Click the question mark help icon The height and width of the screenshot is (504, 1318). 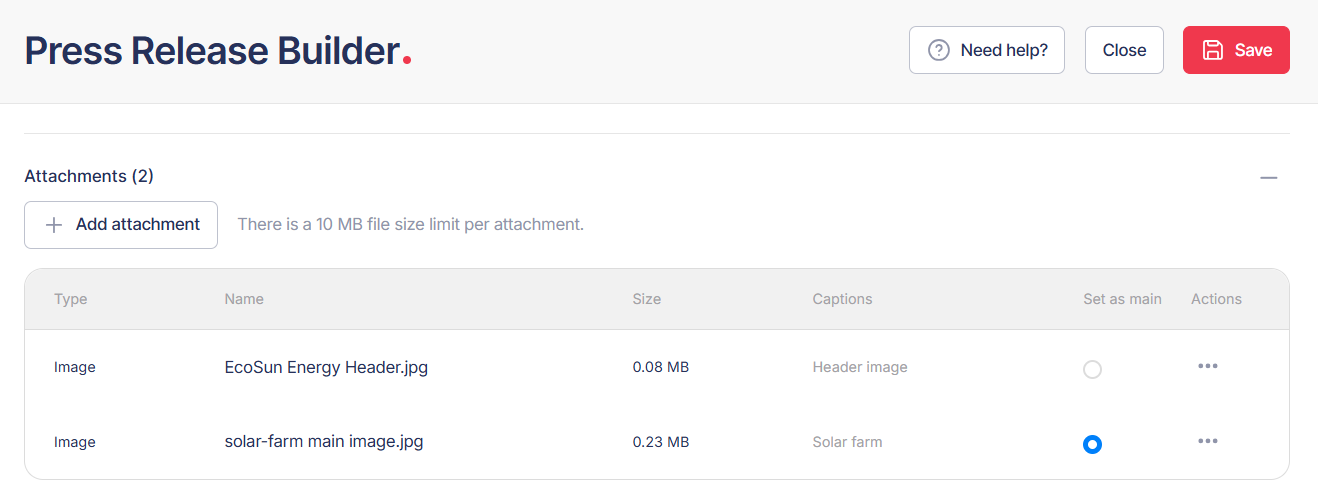[939, 50]
